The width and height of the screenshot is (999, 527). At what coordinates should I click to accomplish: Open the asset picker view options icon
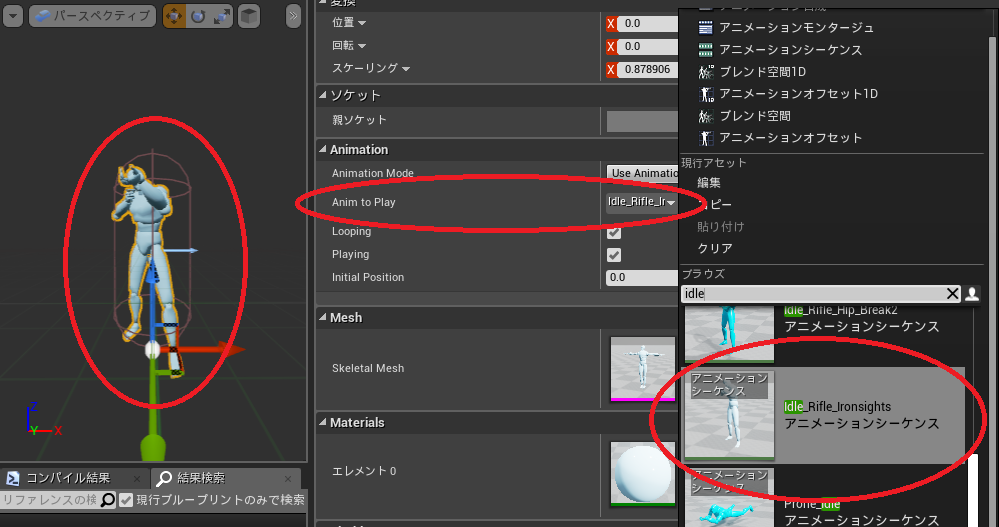972,294
